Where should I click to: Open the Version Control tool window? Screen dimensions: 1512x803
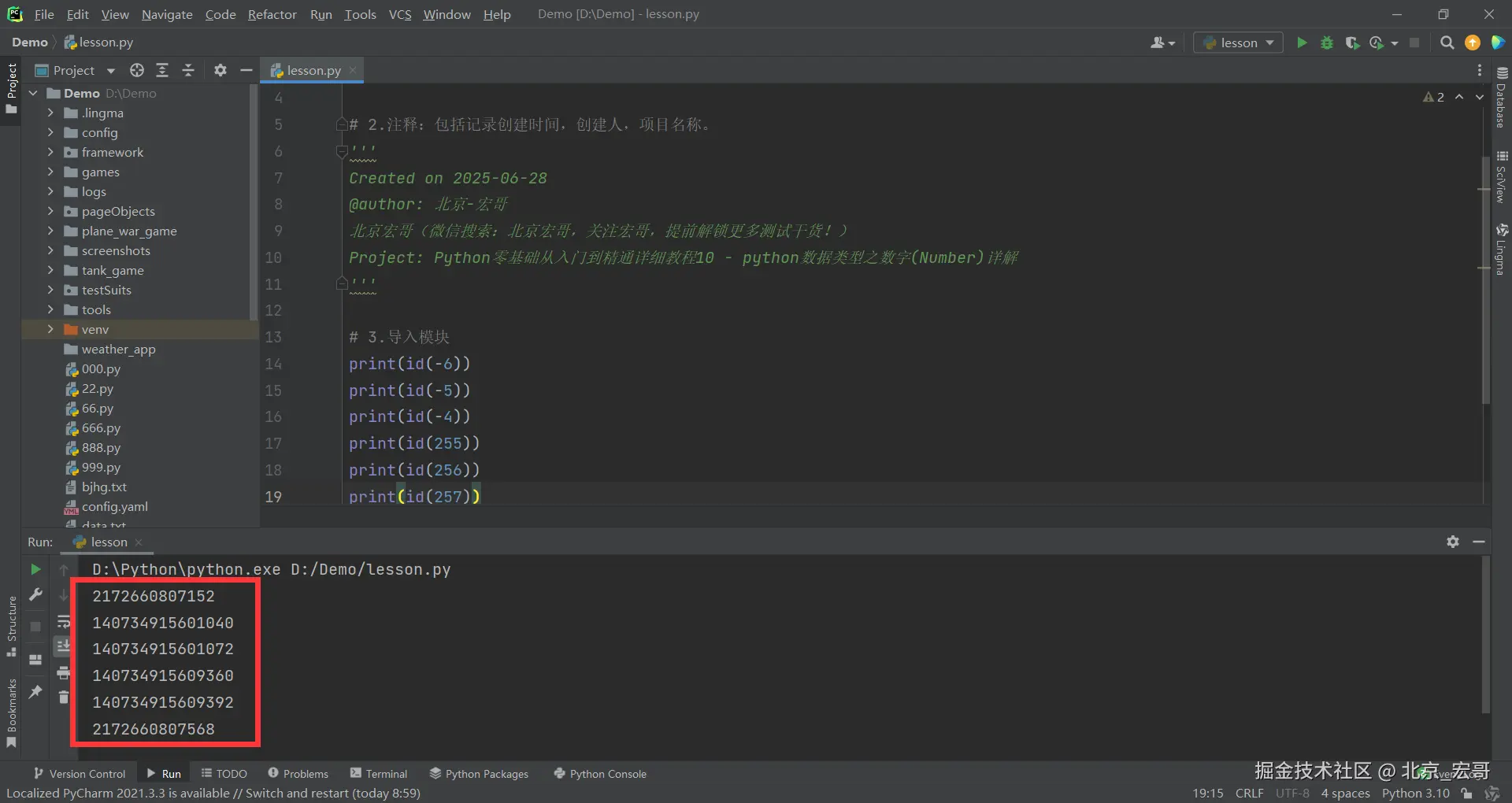[x=79, y=774]
